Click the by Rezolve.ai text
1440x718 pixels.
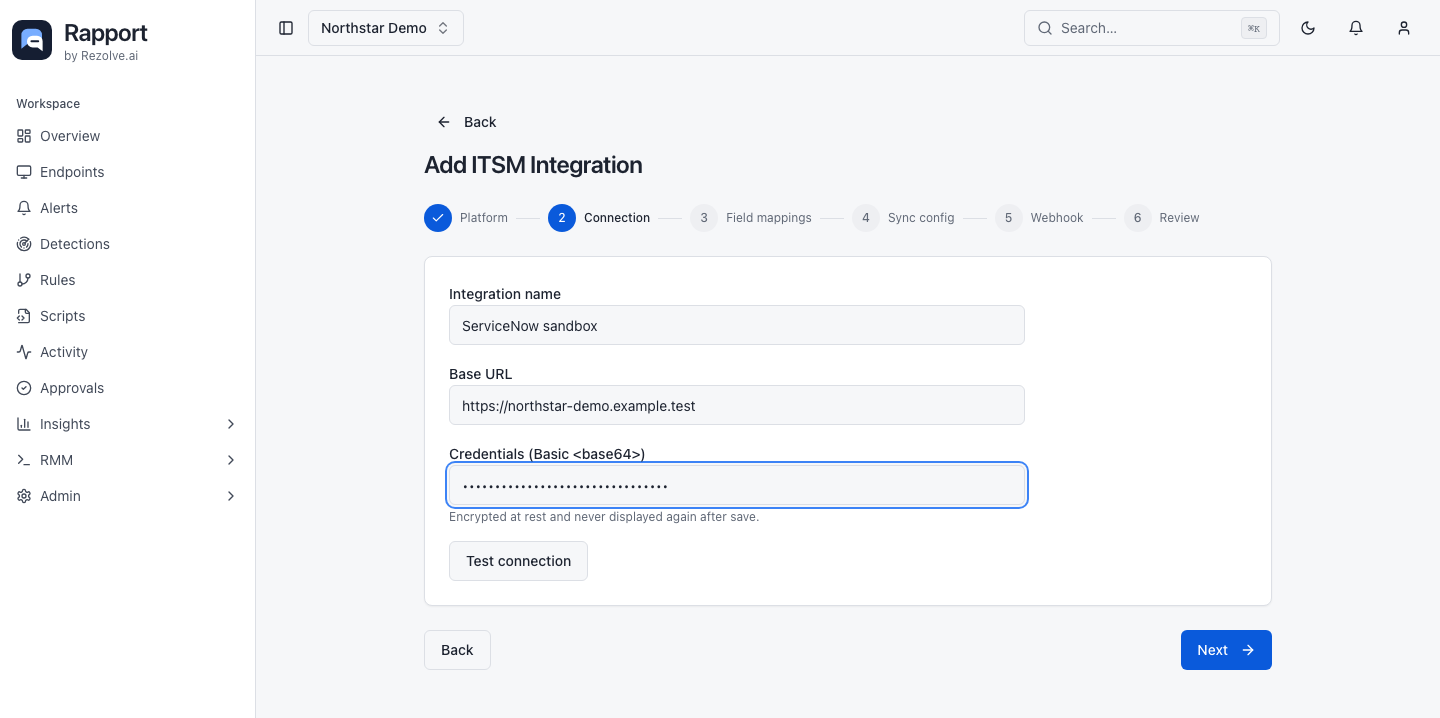101,56
